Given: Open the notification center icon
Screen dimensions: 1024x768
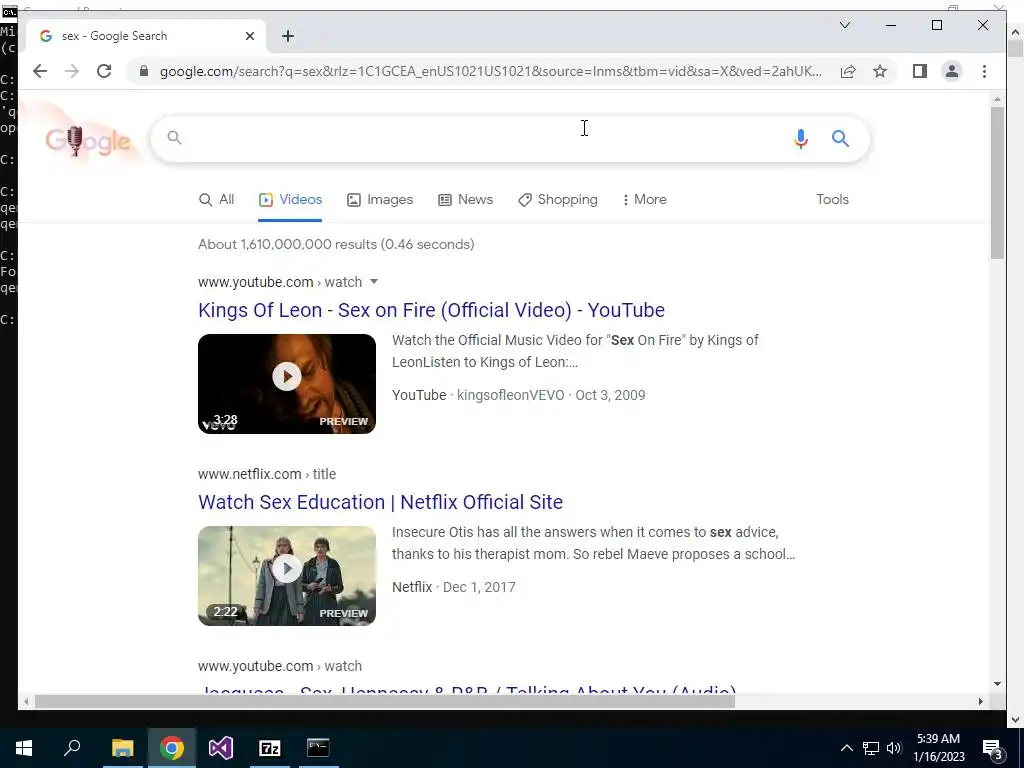Looking at the screenshot, I should pyautogui.click(x=993, y=748).
